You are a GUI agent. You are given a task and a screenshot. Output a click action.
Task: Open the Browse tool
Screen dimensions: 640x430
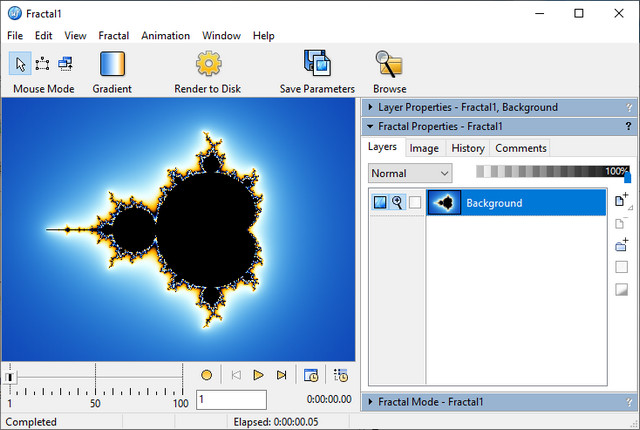pyautogui.click(x=389, y=64)
